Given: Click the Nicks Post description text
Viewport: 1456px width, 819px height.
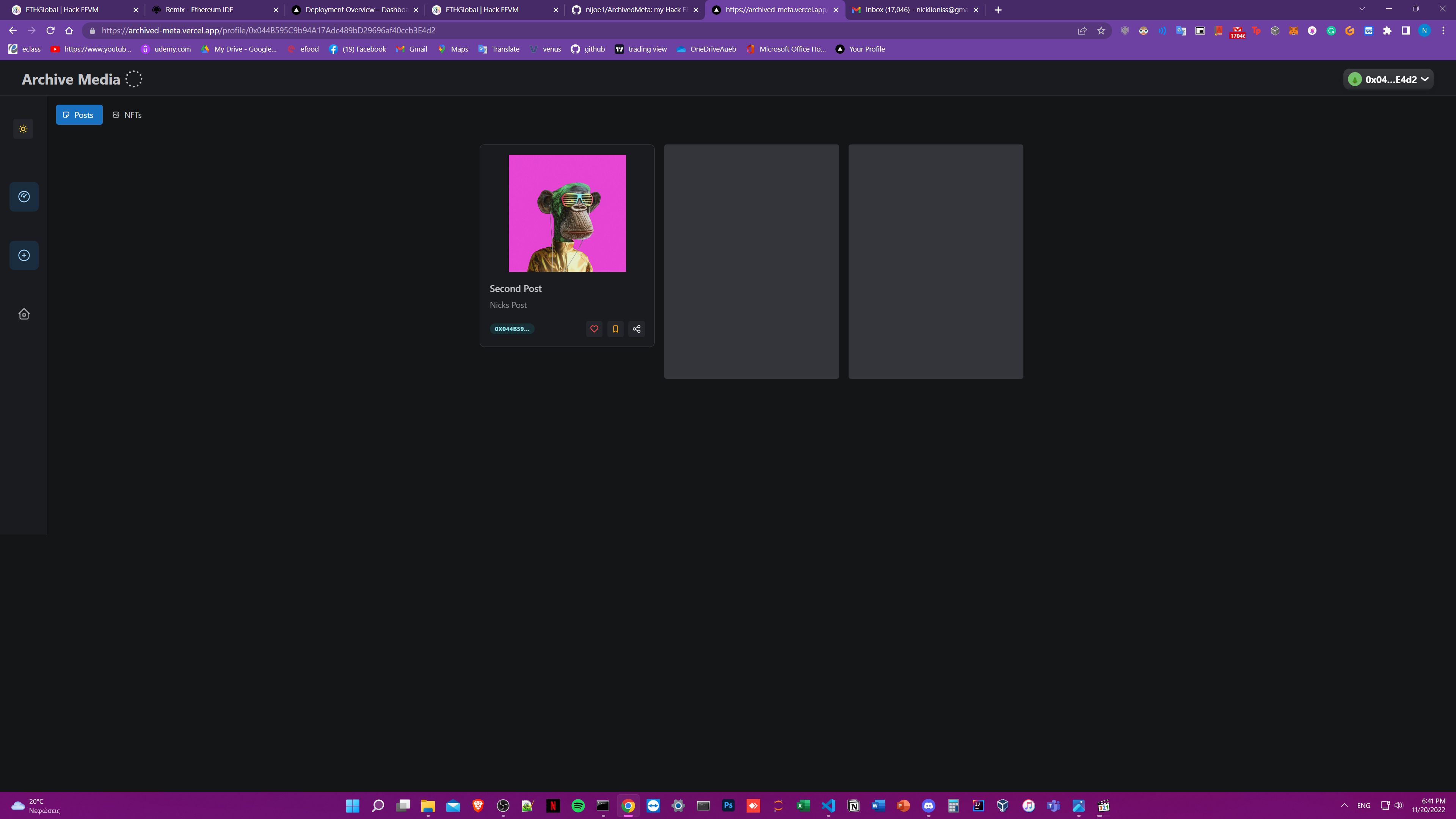Looking at the screenshot, I should (508, 305).
